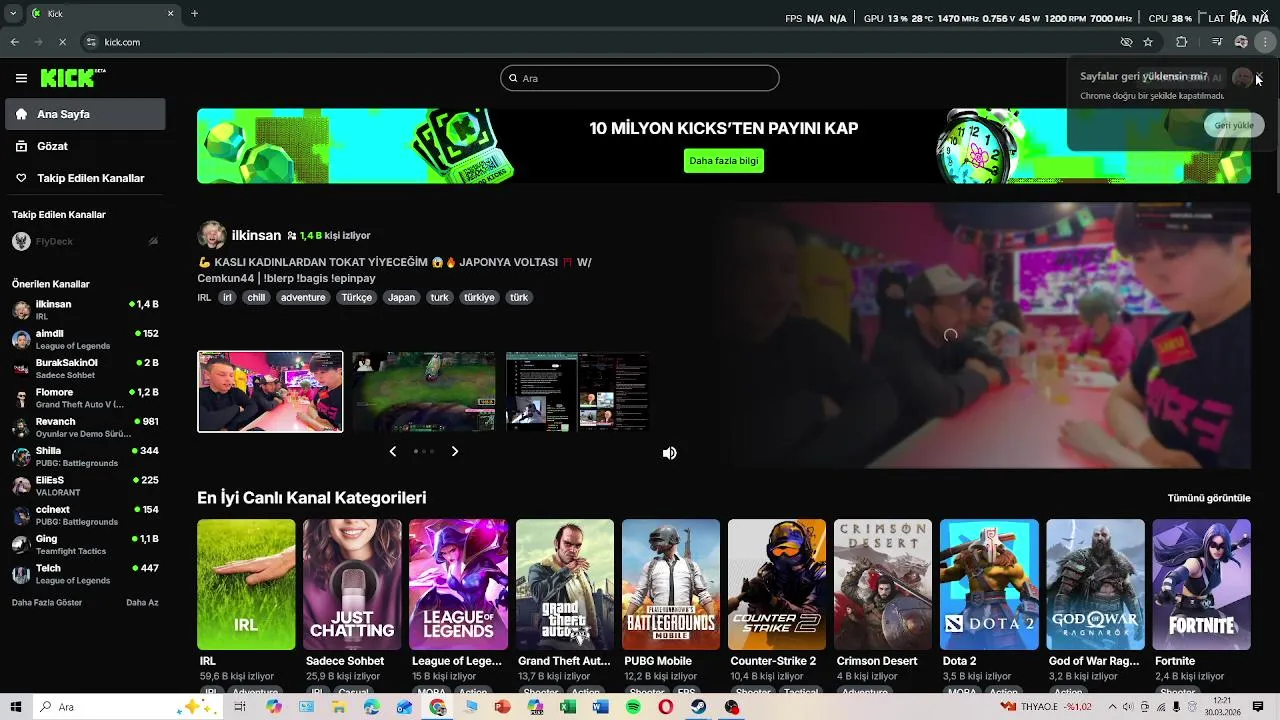Show hidden system tray icons chevron
This screenshot has width=1280, height=720.
pos(1112,707)
